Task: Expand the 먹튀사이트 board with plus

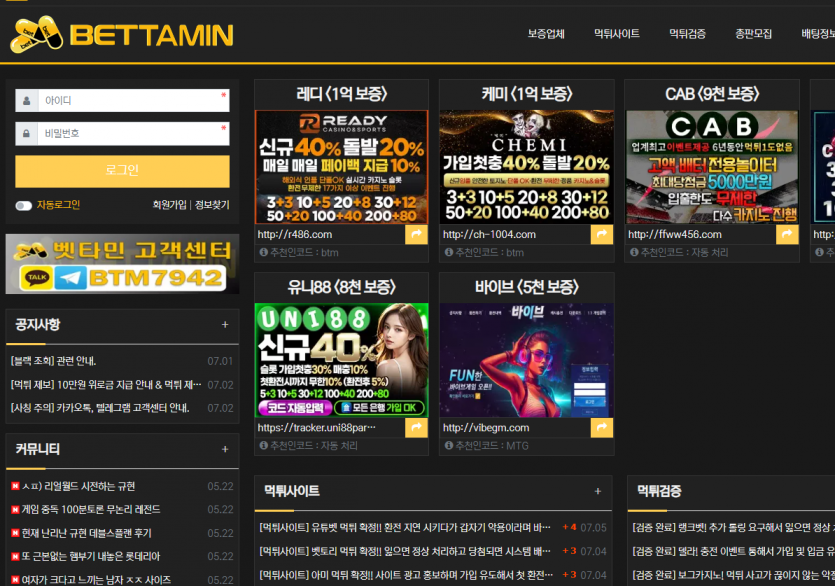Action: [x=597, y=491]
